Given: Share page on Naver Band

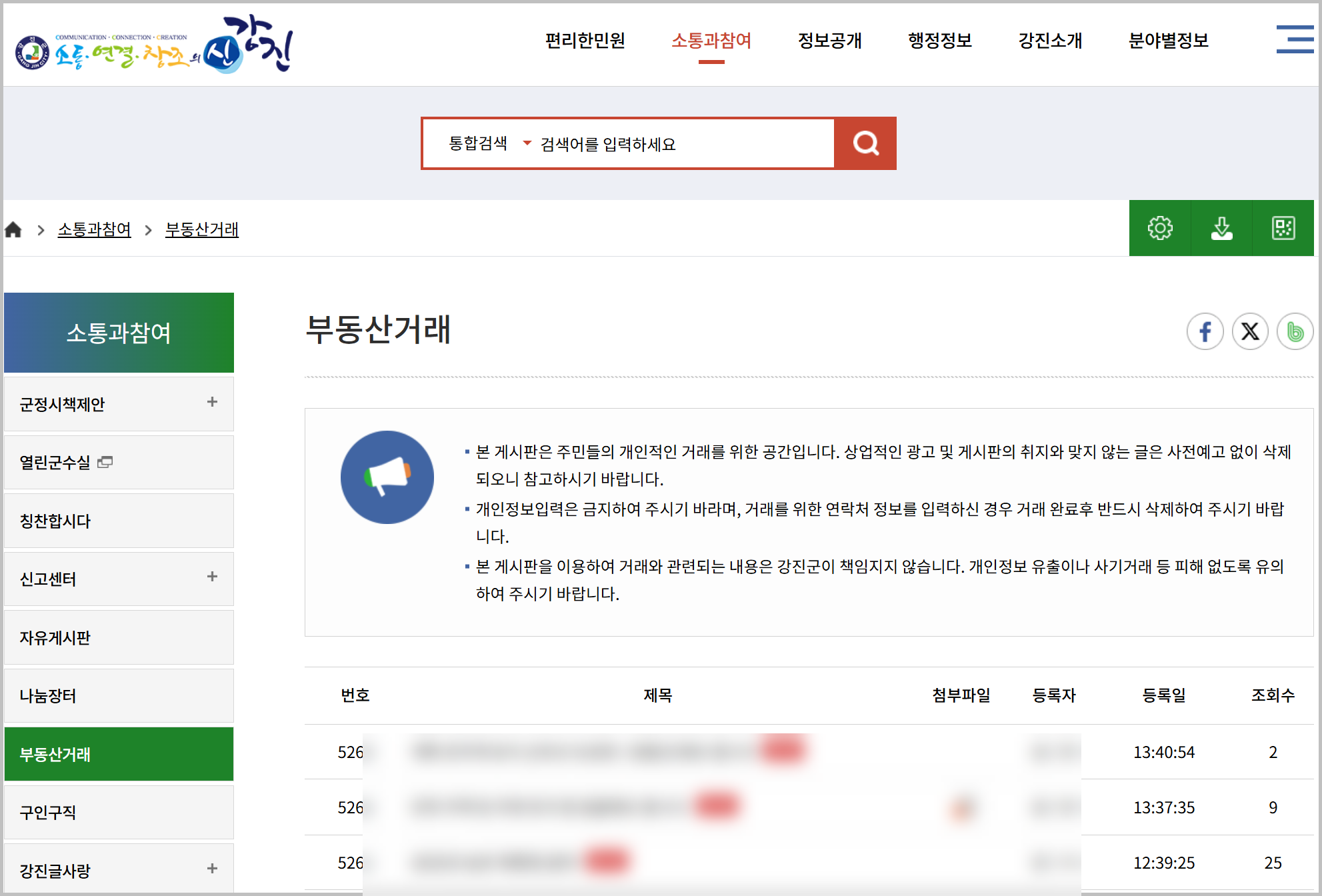Looking at the screenshot, I should [1295, 331].
